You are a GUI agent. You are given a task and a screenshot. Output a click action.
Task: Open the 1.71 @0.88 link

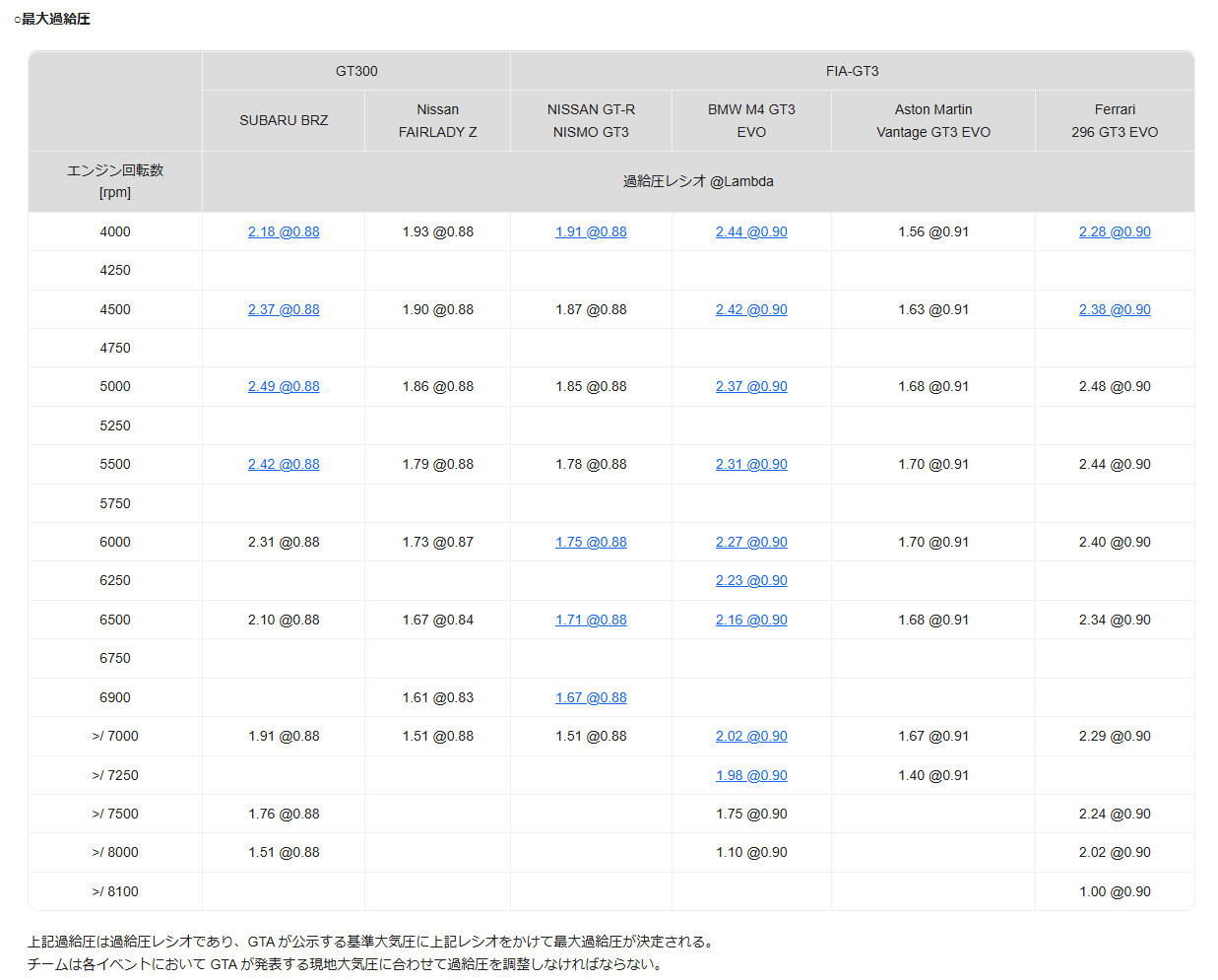point(591,620)
